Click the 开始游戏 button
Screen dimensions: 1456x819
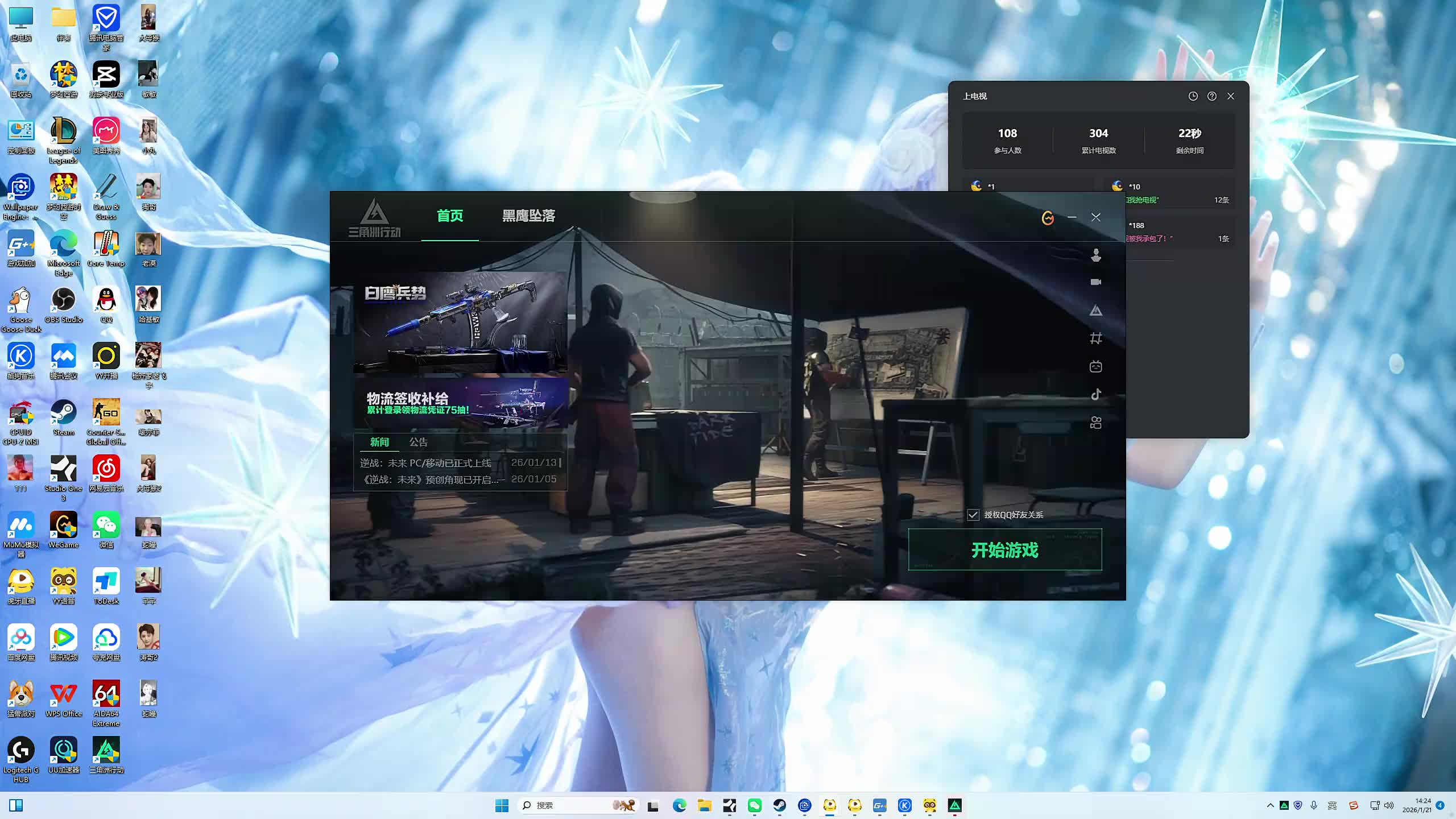pos(1005,549)
